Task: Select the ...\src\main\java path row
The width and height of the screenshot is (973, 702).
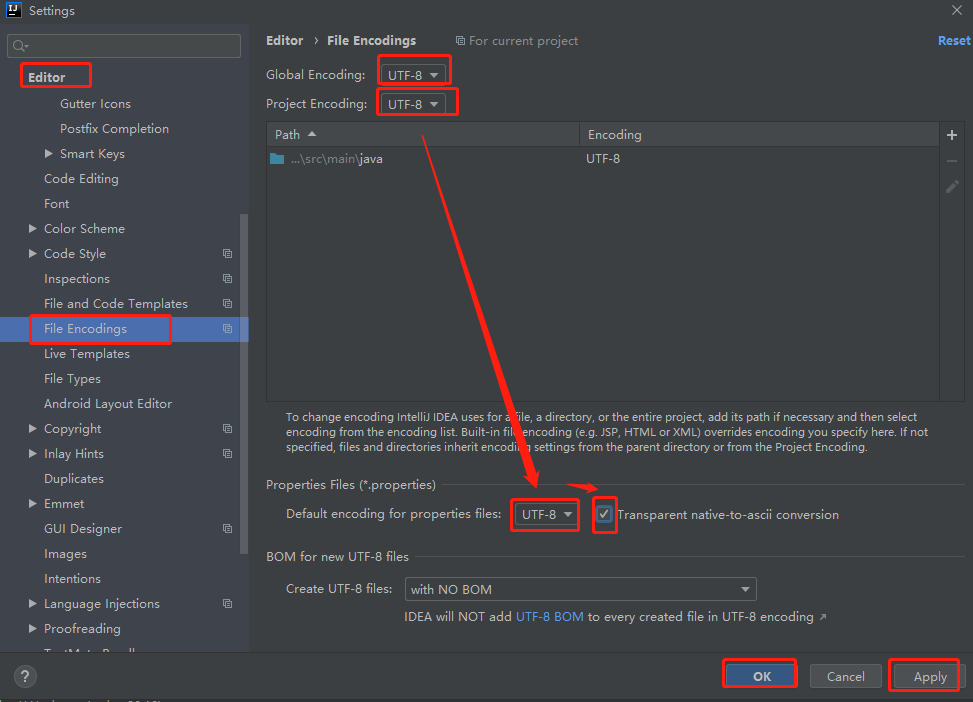Action: point(603,159)
